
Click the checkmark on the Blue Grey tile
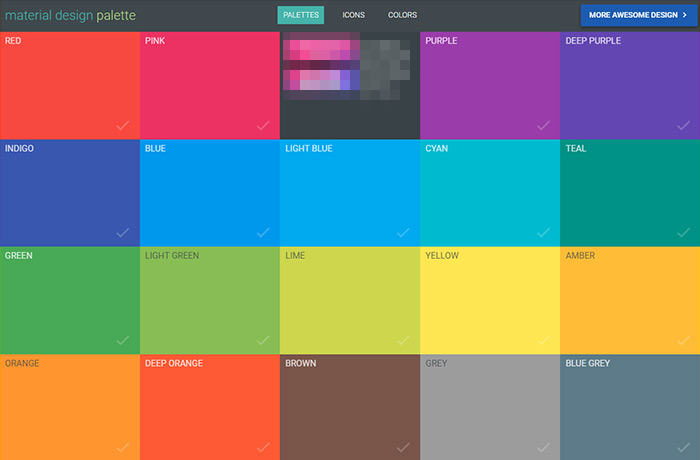click(683, 447)
